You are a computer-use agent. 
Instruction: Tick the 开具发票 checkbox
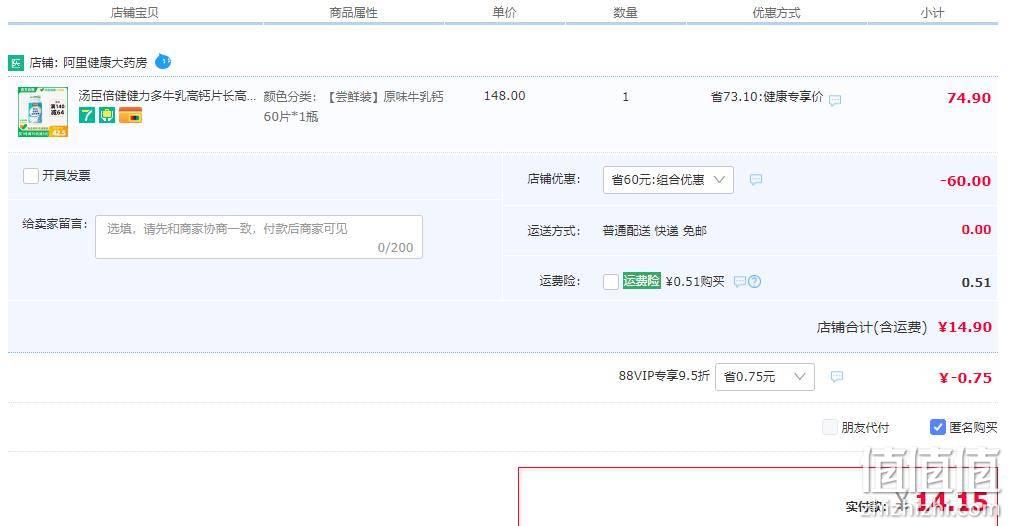(x=30, y=176)
